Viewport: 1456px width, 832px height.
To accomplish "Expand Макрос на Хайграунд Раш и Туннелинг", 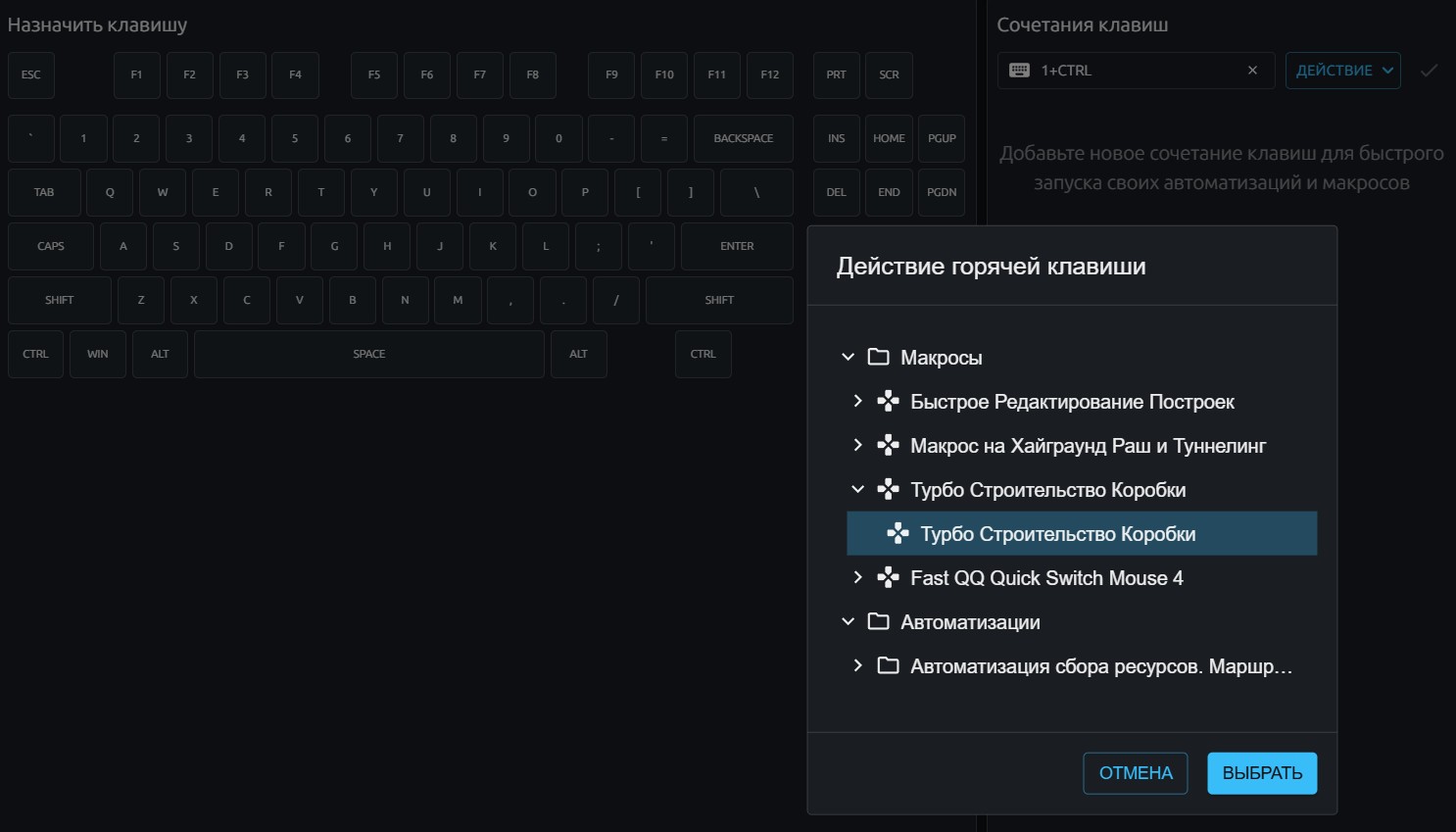I will coord(858,445).
